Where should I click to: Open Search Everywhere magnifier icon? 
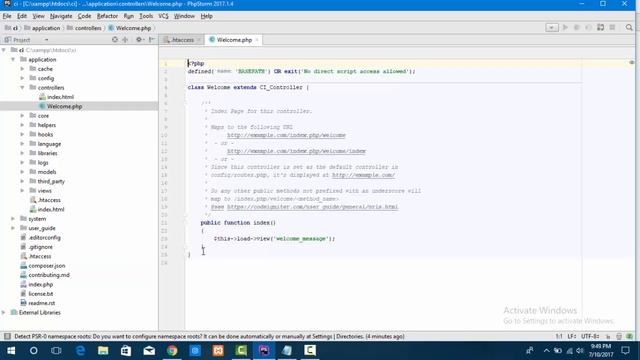click(x=629, y=27)
